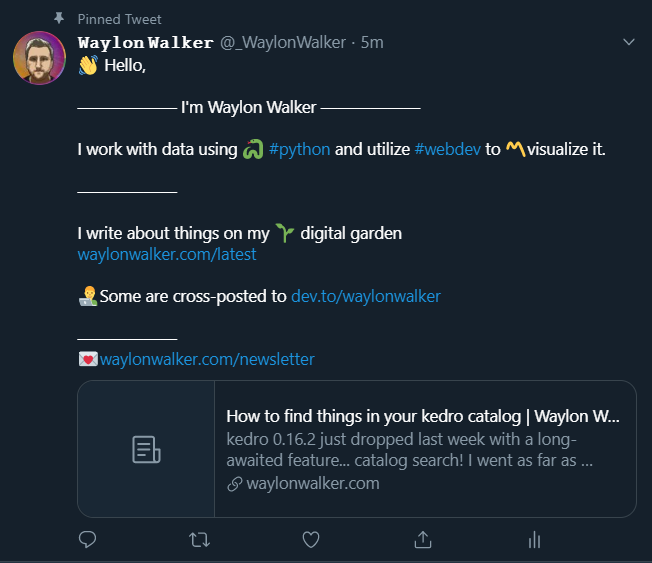Image resolution: width=652 pixels, height=563 pixels.
Task: Click waylonwalker.com domain in link card
Action: (312, 484)
